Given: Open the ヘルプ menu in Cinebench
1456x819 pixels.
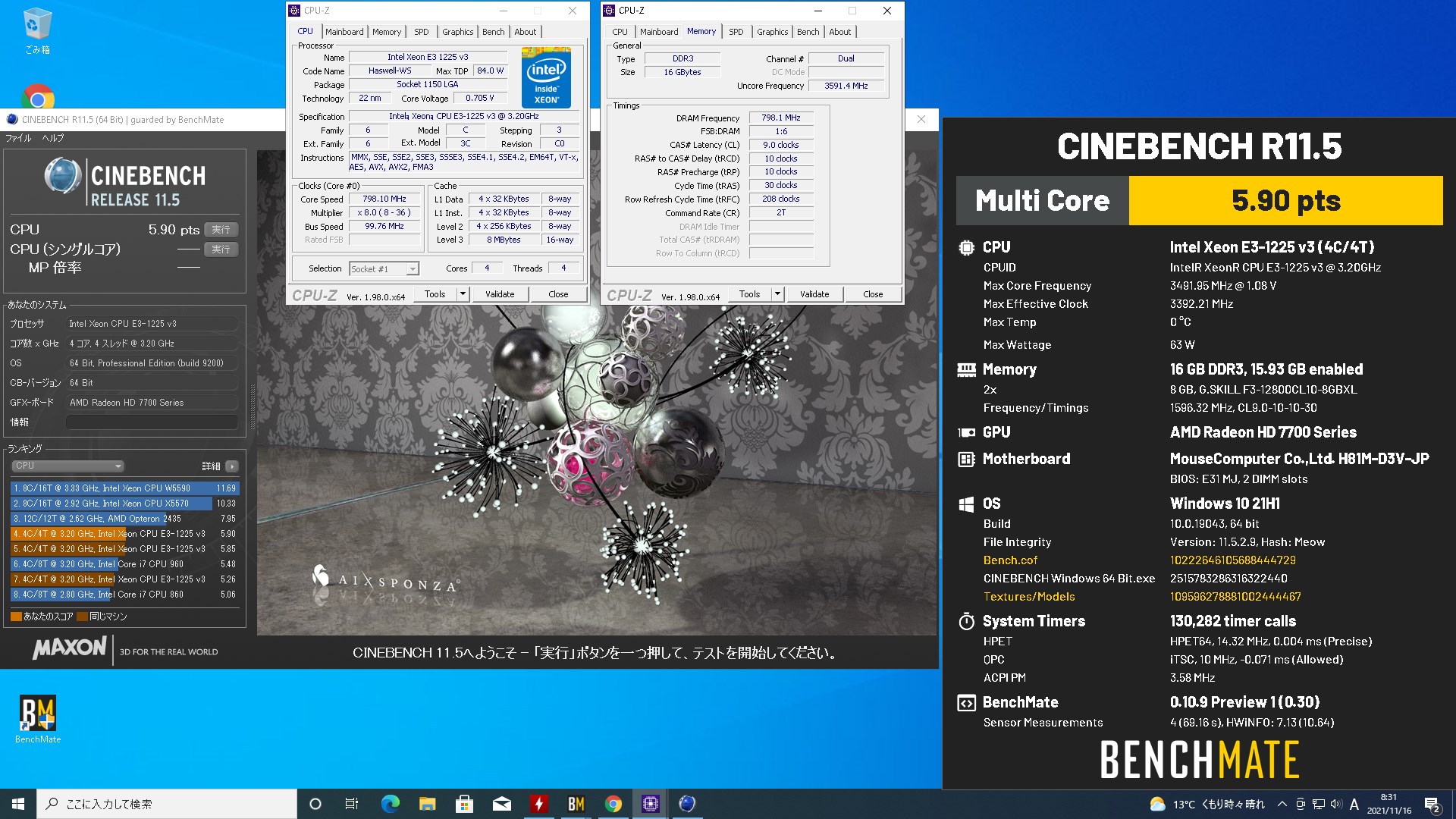Looking at the screenshot, I should (x=53, y=138).
